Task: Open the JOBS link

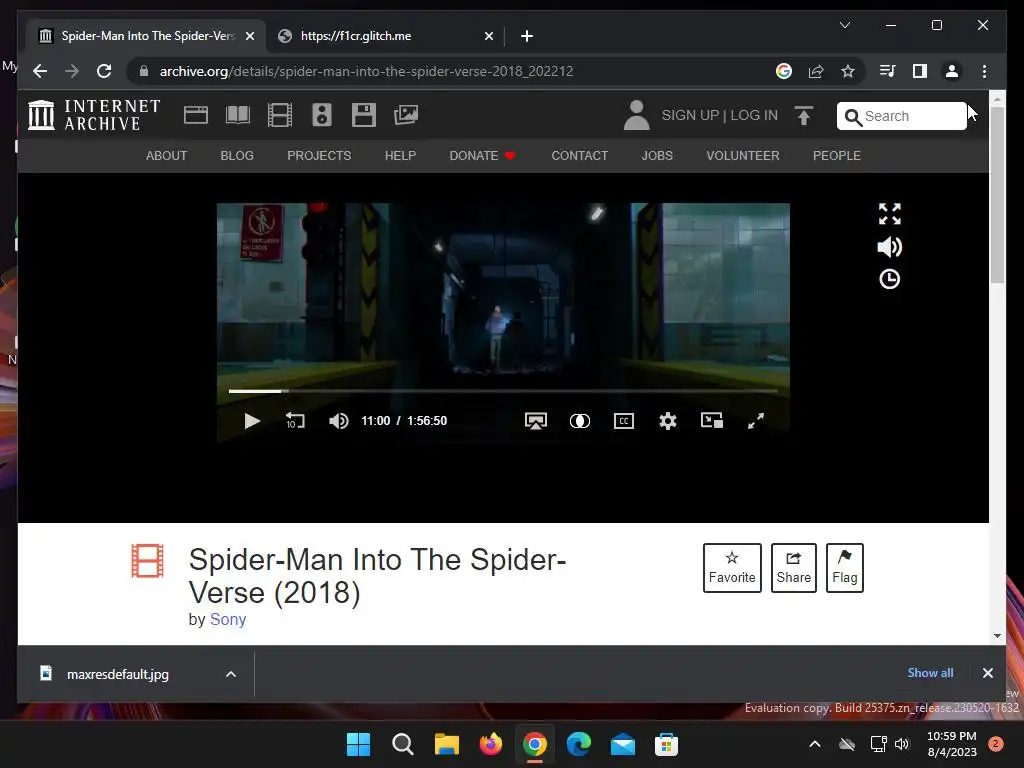Action: click(x=657, y=155)
